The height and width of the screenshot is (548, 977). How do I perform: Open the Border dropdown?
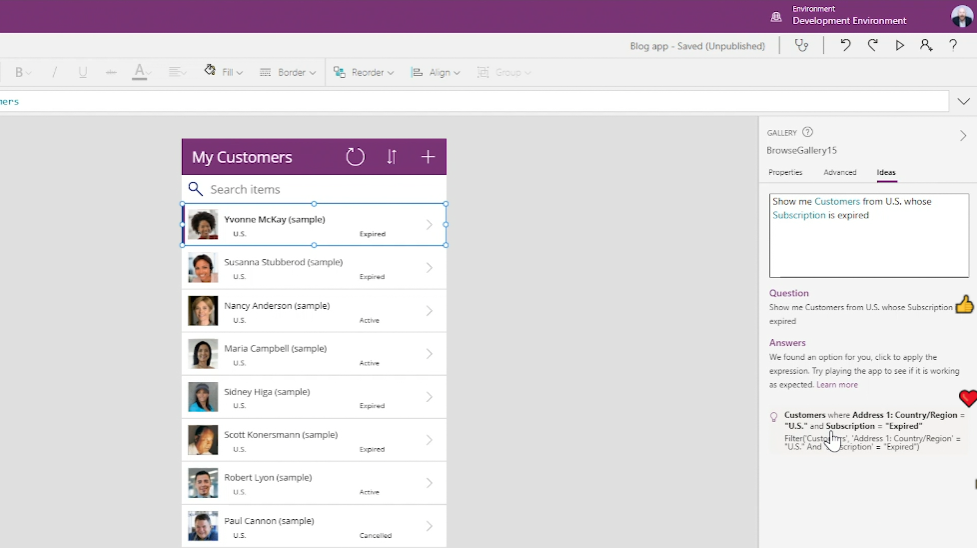(288, 72)
